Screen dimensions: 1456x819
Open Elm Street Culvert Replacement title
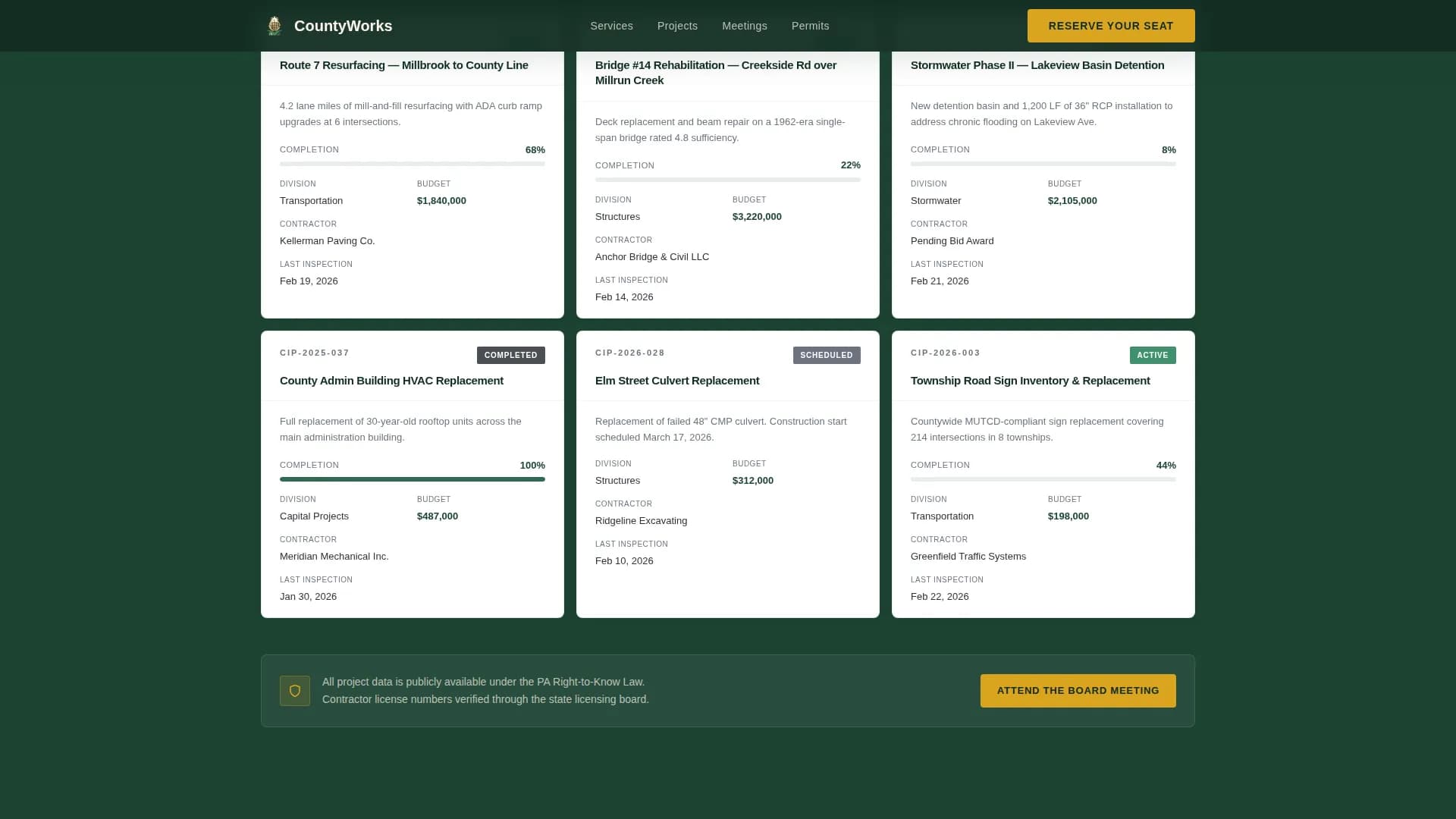click(x=677, y=381)
